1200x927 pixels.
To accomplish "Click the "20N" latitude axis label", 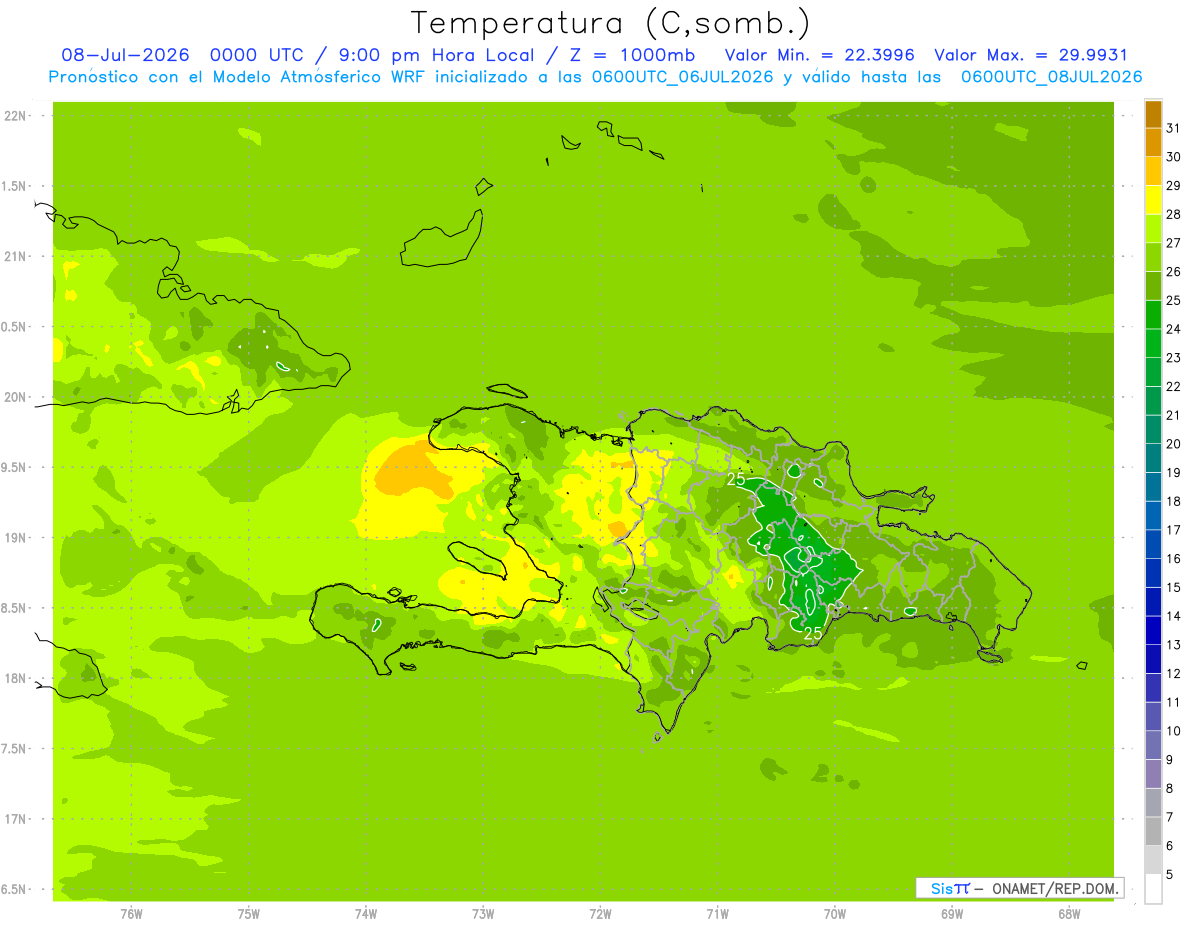I will coord(15,397).
